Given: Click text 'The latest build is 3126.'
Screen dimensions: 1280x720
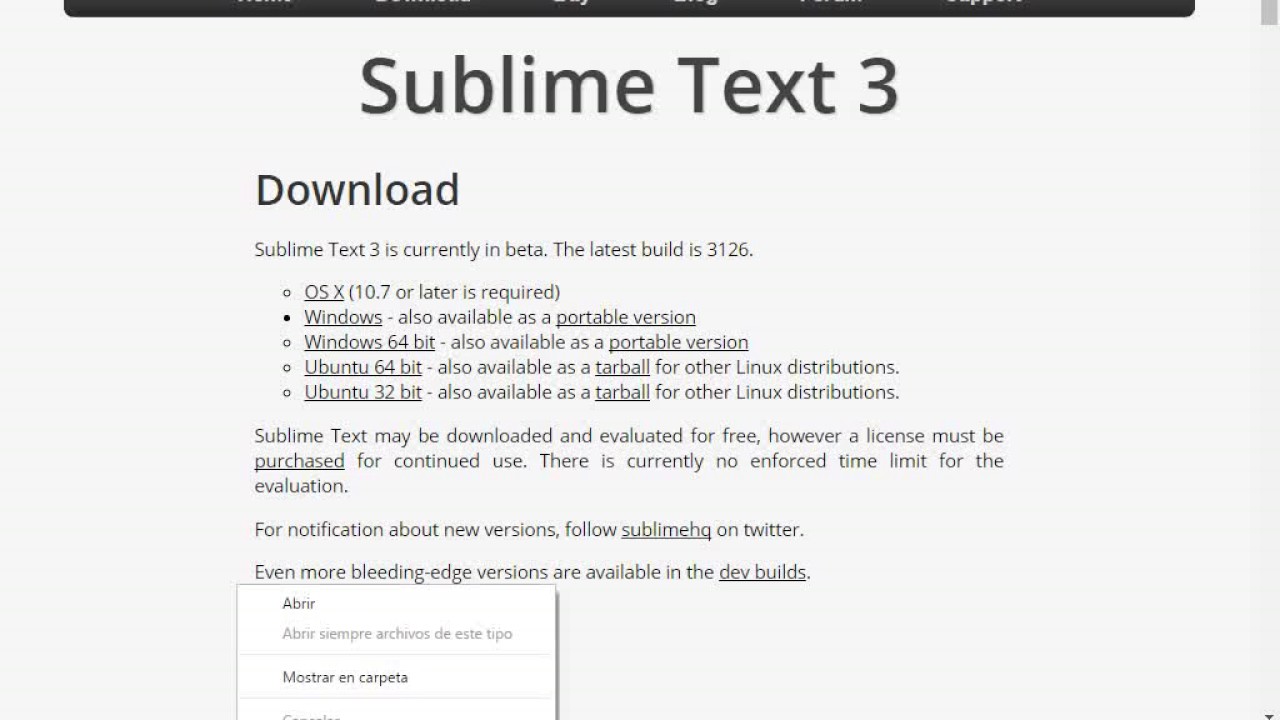Looking at the screenshot, I should [653, 249].
